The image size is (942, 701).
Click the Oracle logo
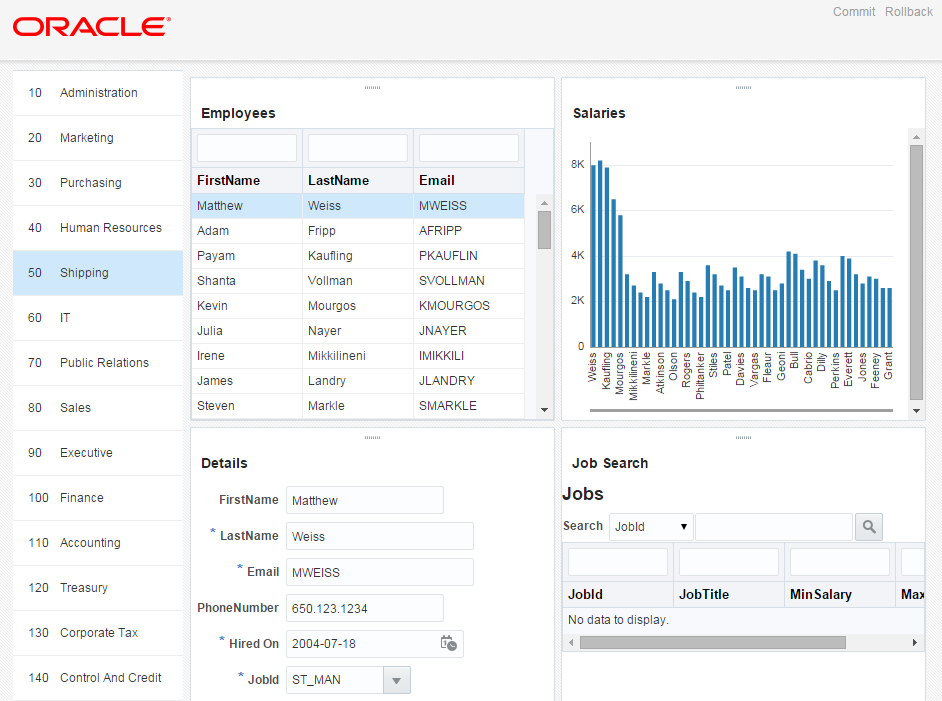pyautogui.click(x=92, y=27)
